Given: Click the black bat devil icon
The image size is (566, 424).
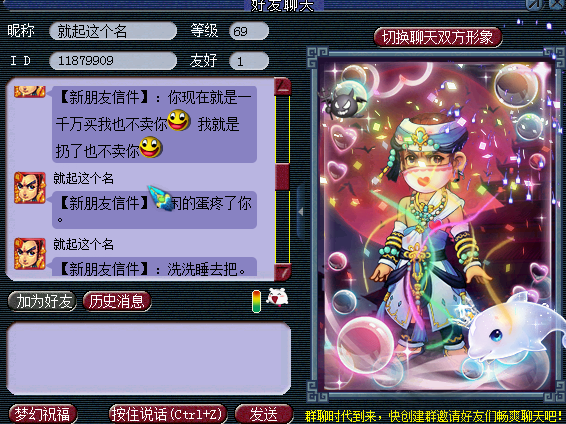Looking at the screenshot, I should point(344,103).
